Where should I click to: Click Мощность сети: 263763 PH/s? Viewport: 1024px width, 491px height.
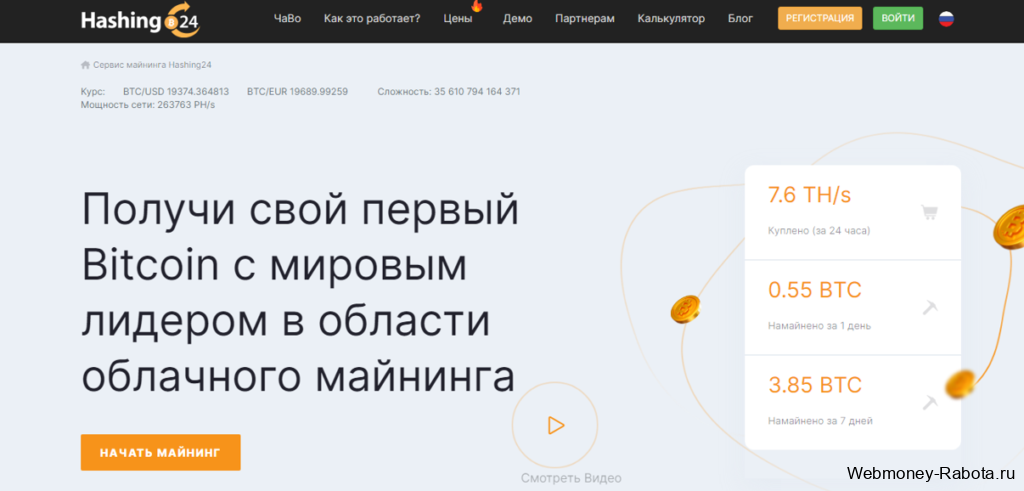point(148,104)
